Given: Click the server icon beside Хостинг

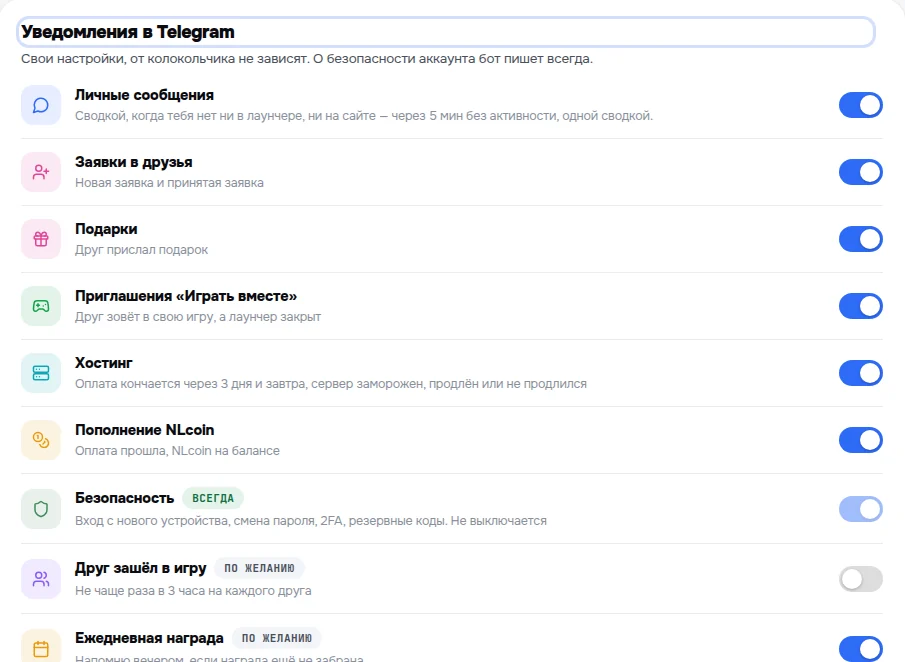Looking at the screenshot, I should pyautogui.click(x=41, y=373).
